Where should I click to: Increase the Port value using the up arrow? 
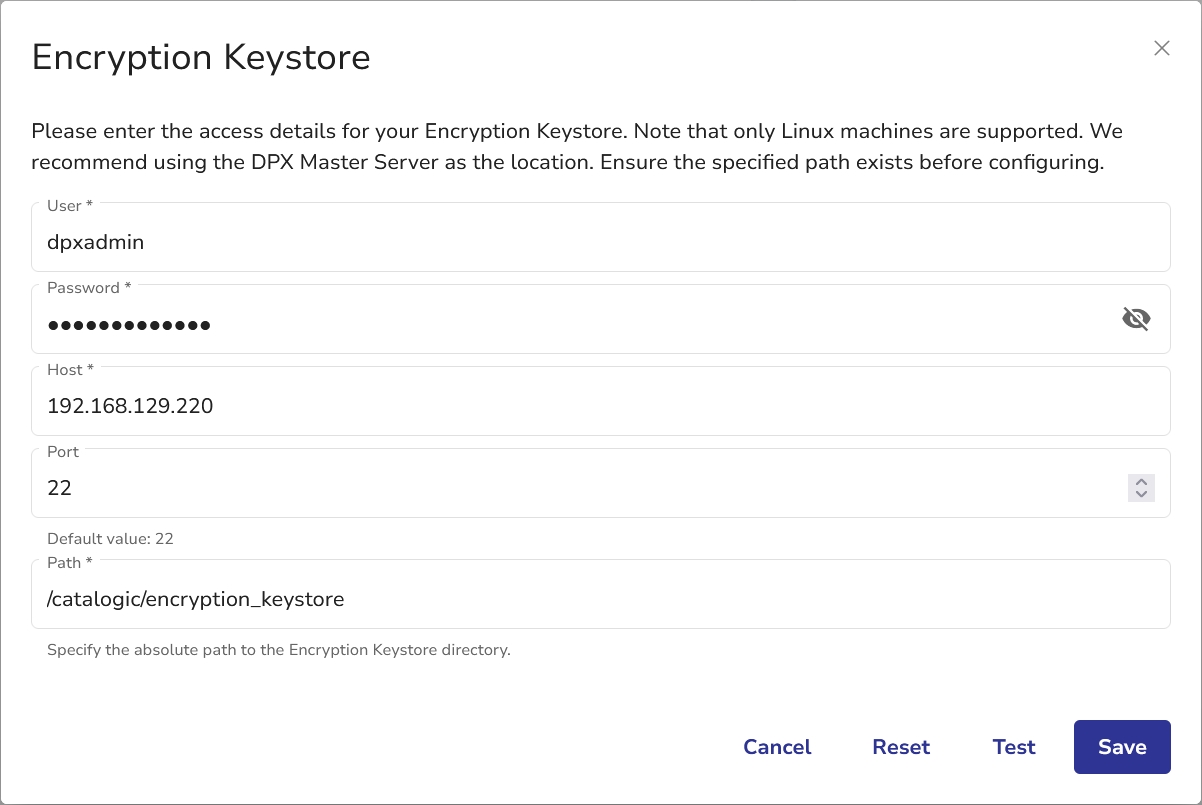click(x=1141, y=481)
